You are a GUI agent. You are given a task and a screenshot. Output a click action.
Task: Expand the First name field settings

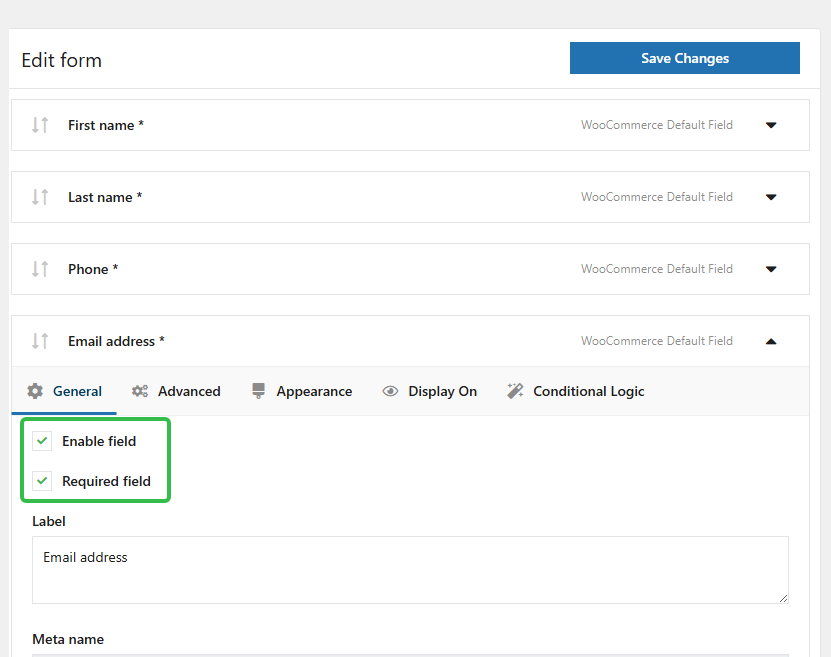tap(771, 125)
